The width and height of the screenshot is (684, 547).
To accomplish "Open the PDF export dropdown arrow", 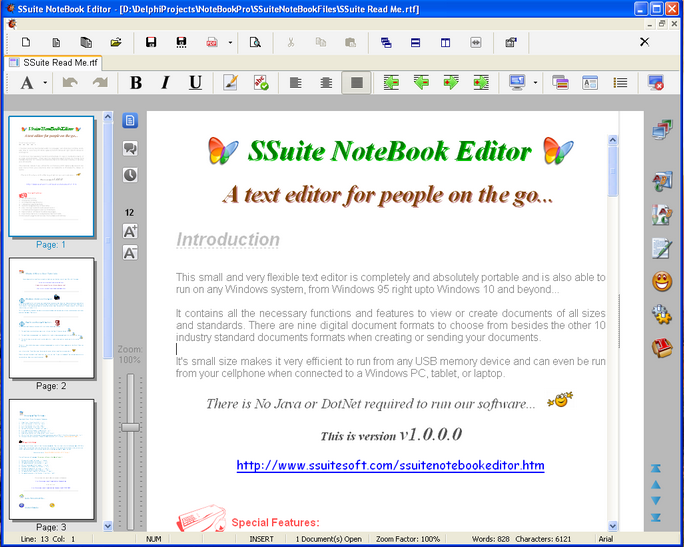I will click(230, 42).
